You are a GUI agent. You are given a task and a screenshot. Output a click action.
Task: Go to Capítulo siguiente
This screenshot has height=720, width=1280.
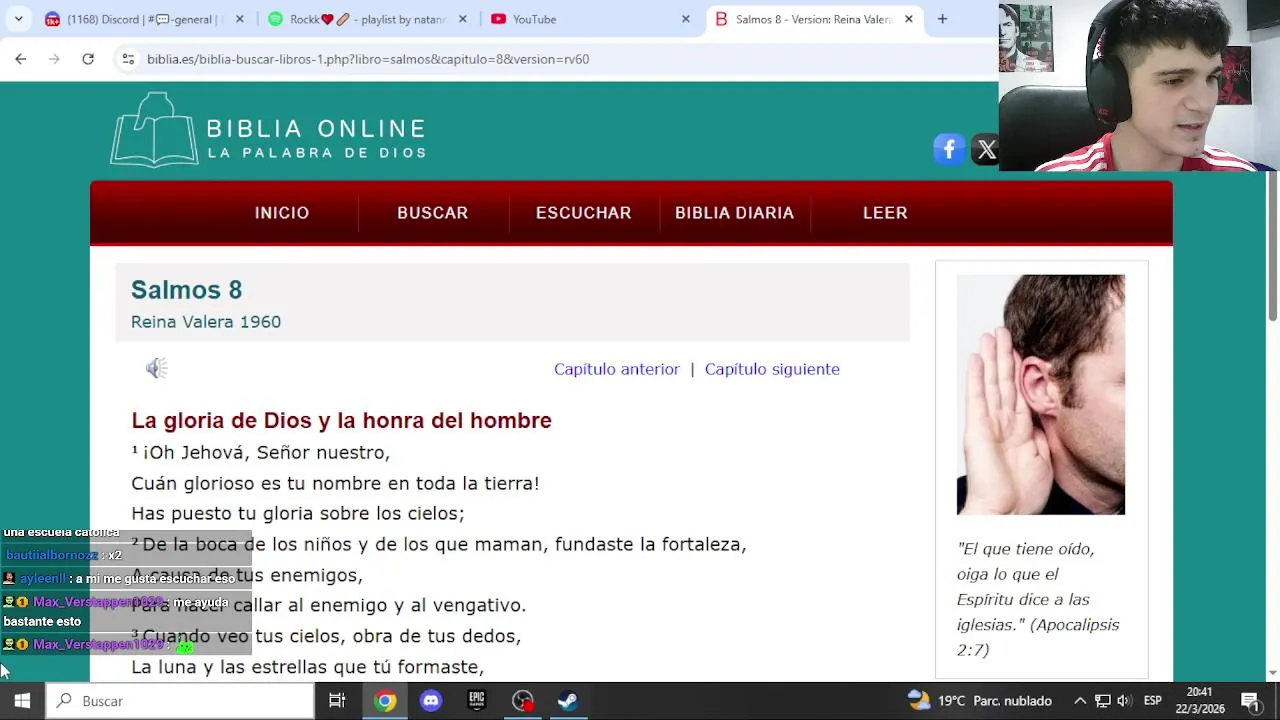[x=772, y=369]
